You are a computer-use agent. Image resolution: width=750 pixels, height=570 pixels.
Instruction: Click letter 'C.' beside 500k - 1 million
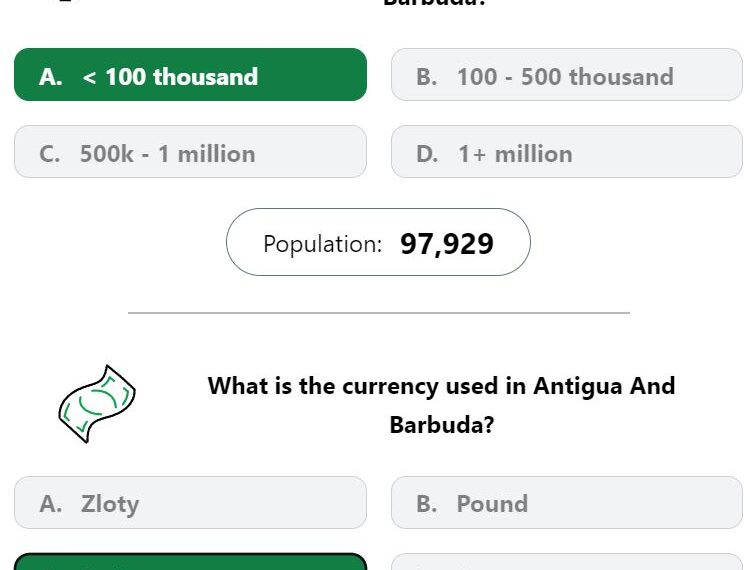(x=50, y=154)
